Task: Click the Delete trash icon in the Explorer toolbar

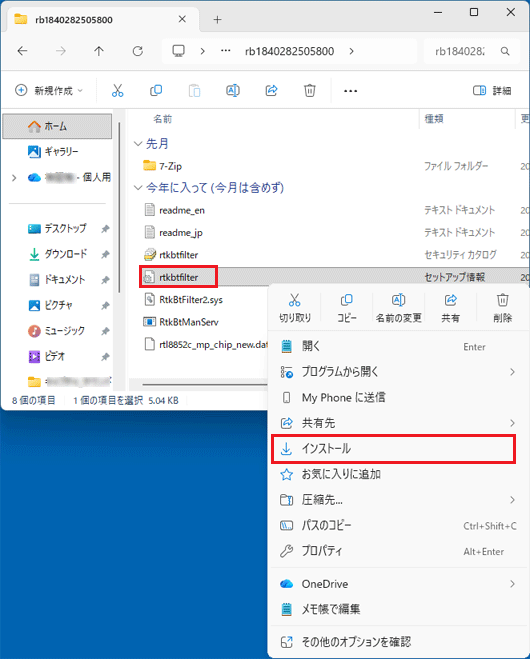Action: pos(310,90)
